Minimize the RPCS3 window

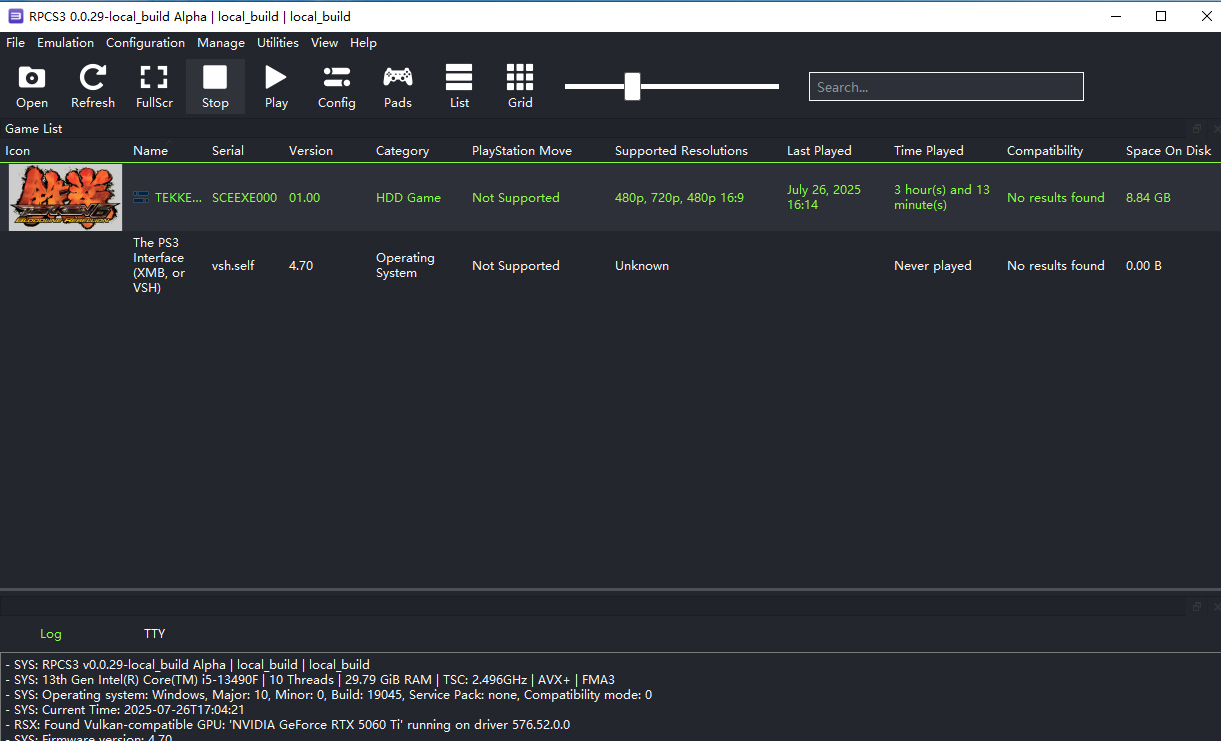[x=1115, y=16]
